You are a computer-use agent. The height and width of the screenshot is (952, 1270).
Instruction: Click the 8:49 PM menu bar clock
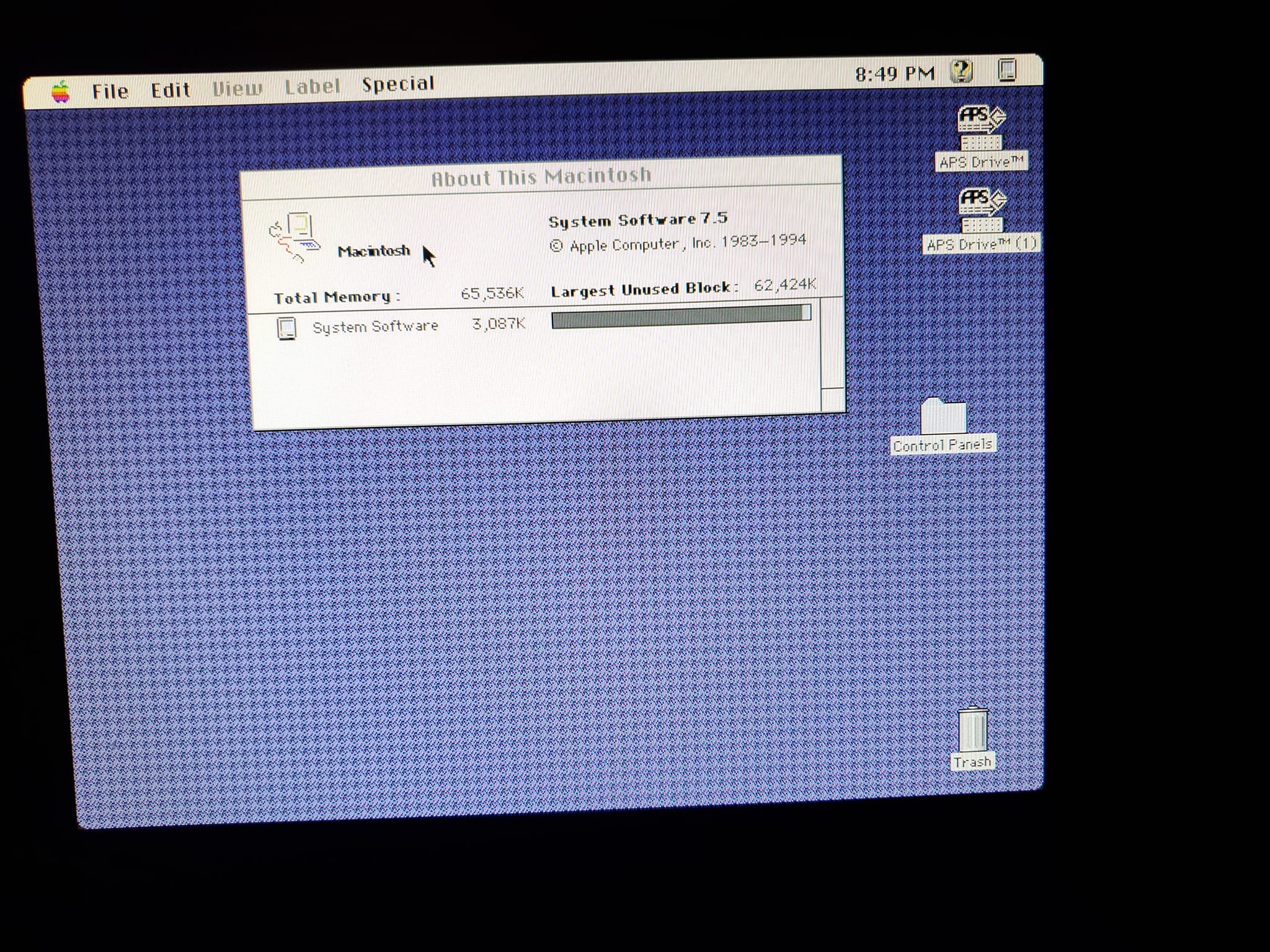pos(895,74)
